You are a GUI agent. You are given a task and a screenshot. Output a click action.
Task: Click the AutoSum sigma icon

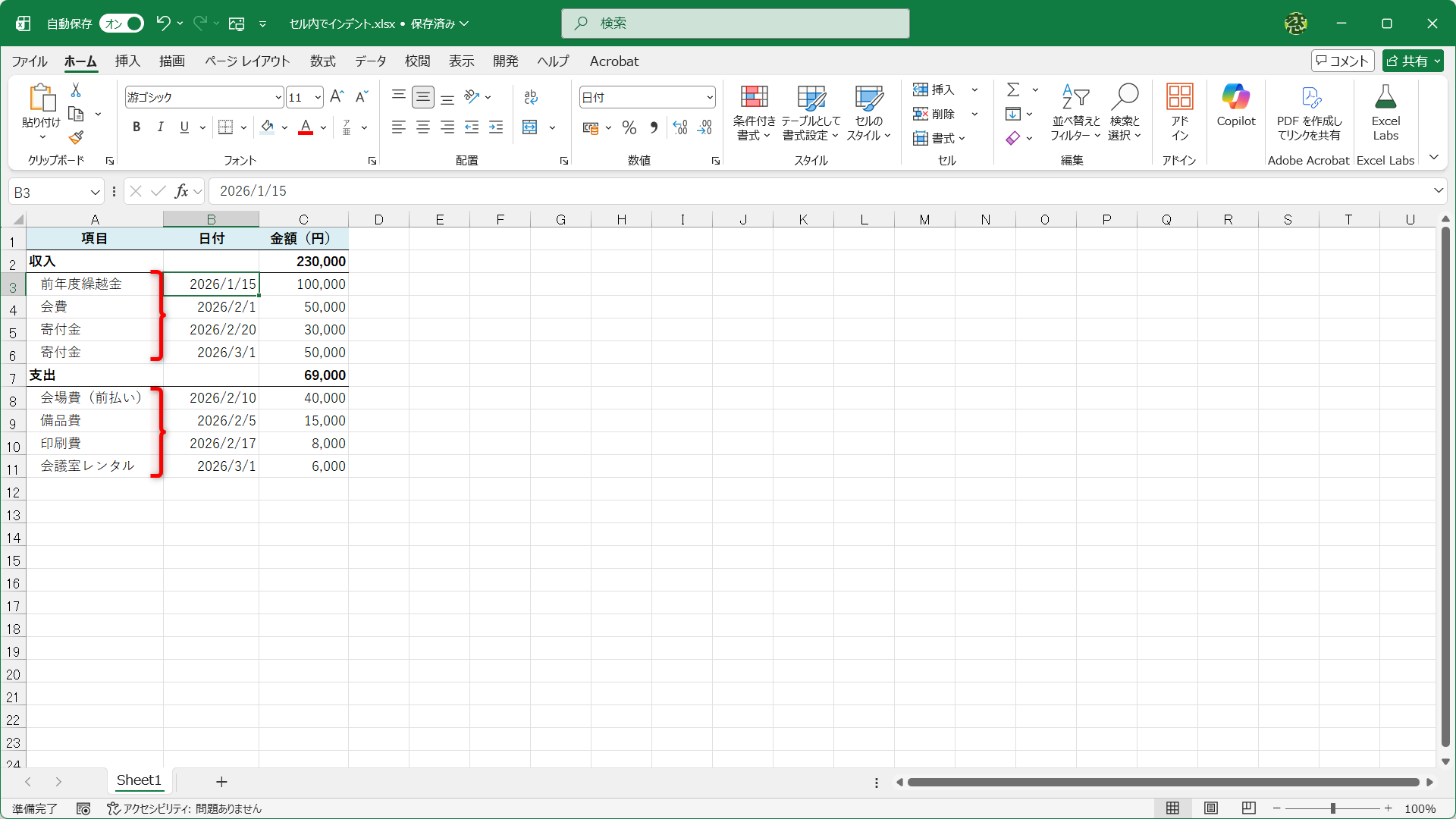[x=1013, y=90]
